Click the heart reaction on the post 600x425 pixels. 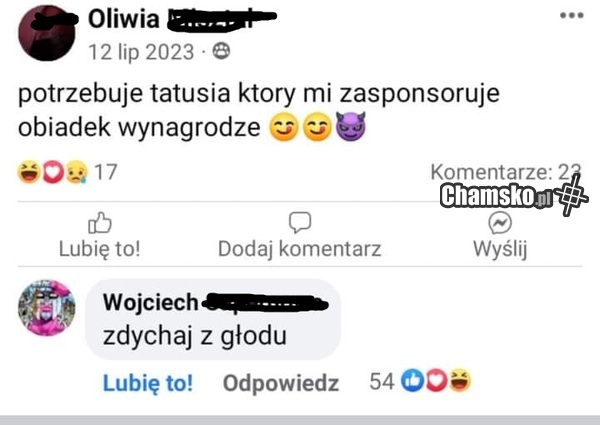[x=53, y=172]
